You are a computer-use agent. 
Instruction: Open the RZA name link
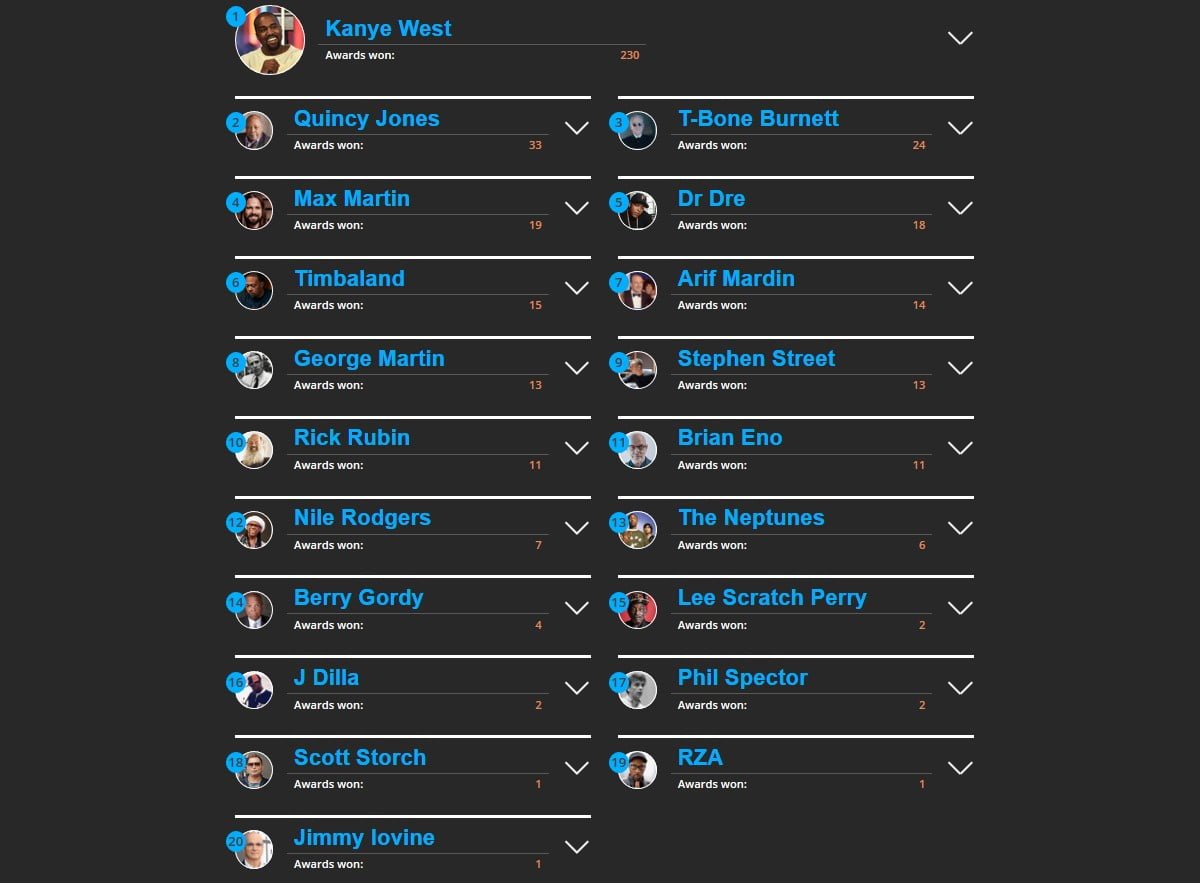click(700, 758)
